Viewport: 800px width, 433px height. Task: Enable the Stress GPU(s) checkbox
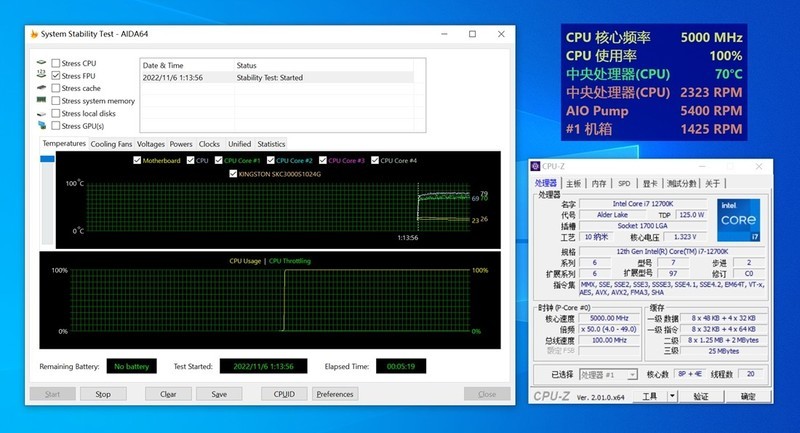coord(56,125)
